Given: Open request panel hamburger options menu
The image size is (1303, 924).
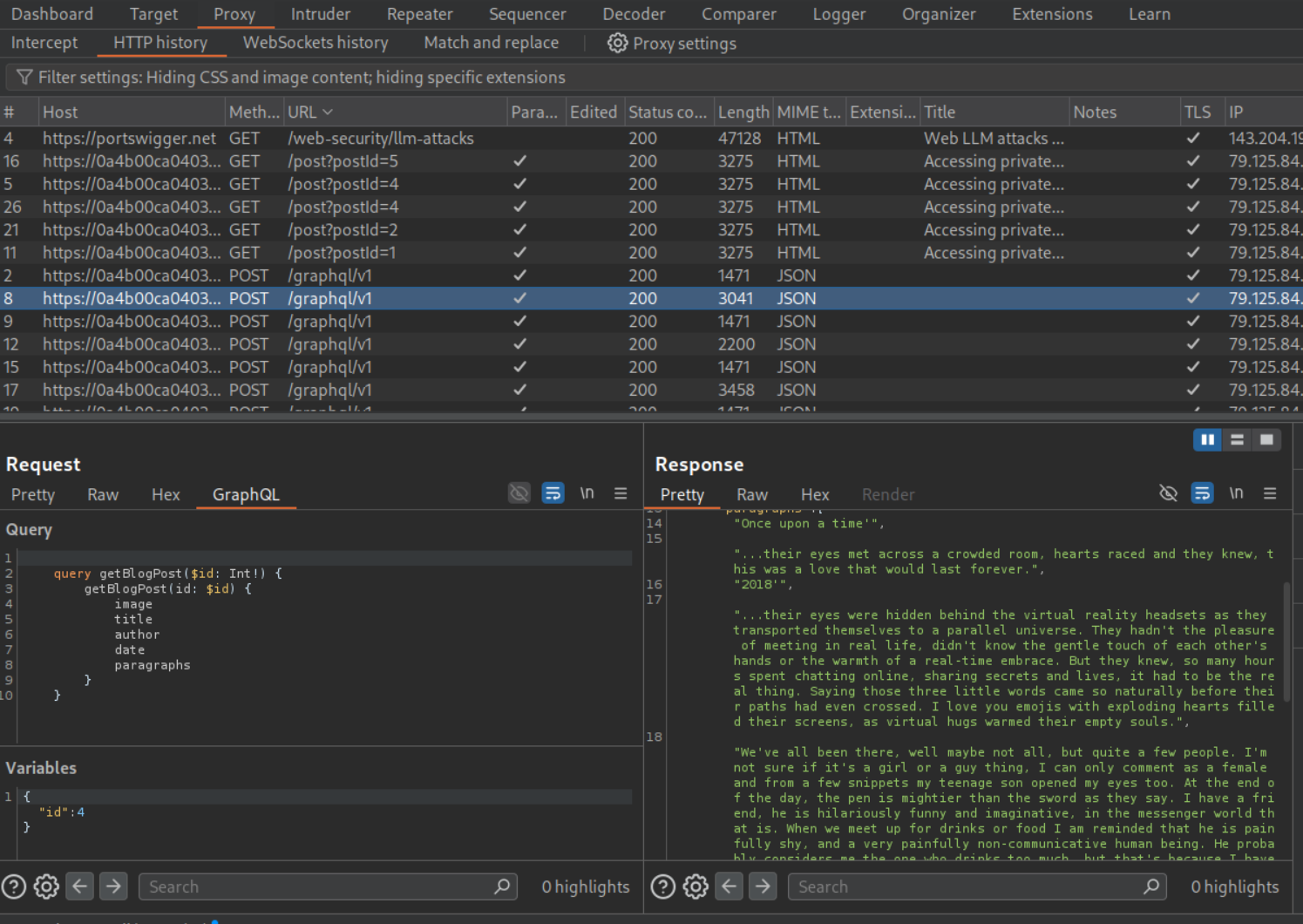Looking at the screenshot, I should 621,493.
